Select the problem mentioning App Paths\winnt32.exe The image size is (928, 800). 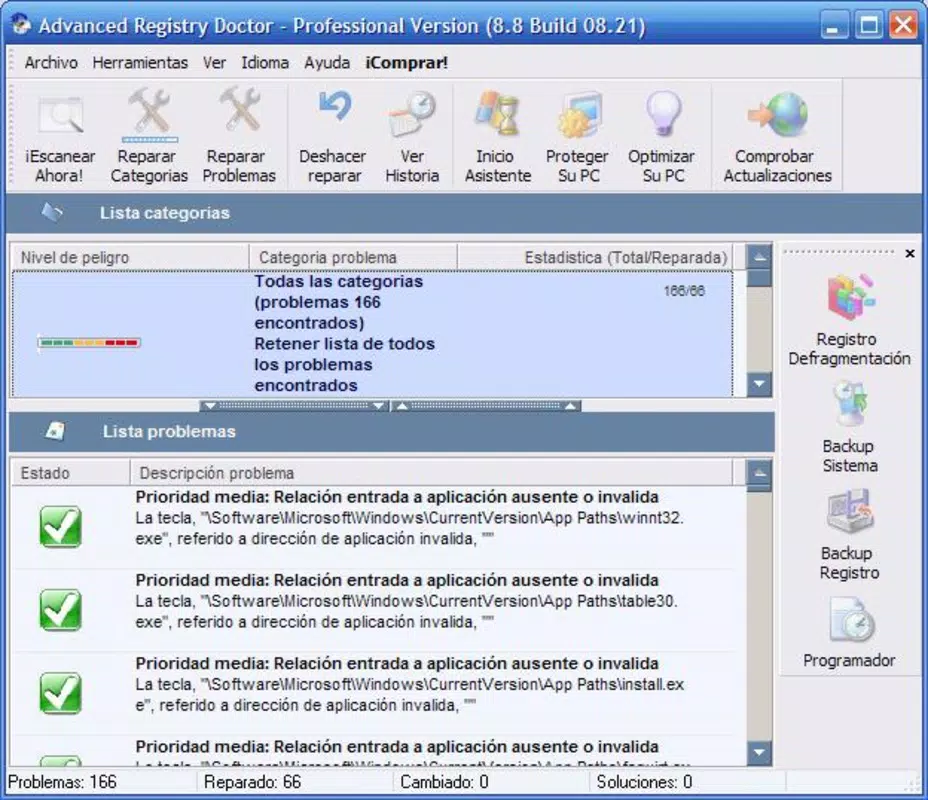point(372,527)
